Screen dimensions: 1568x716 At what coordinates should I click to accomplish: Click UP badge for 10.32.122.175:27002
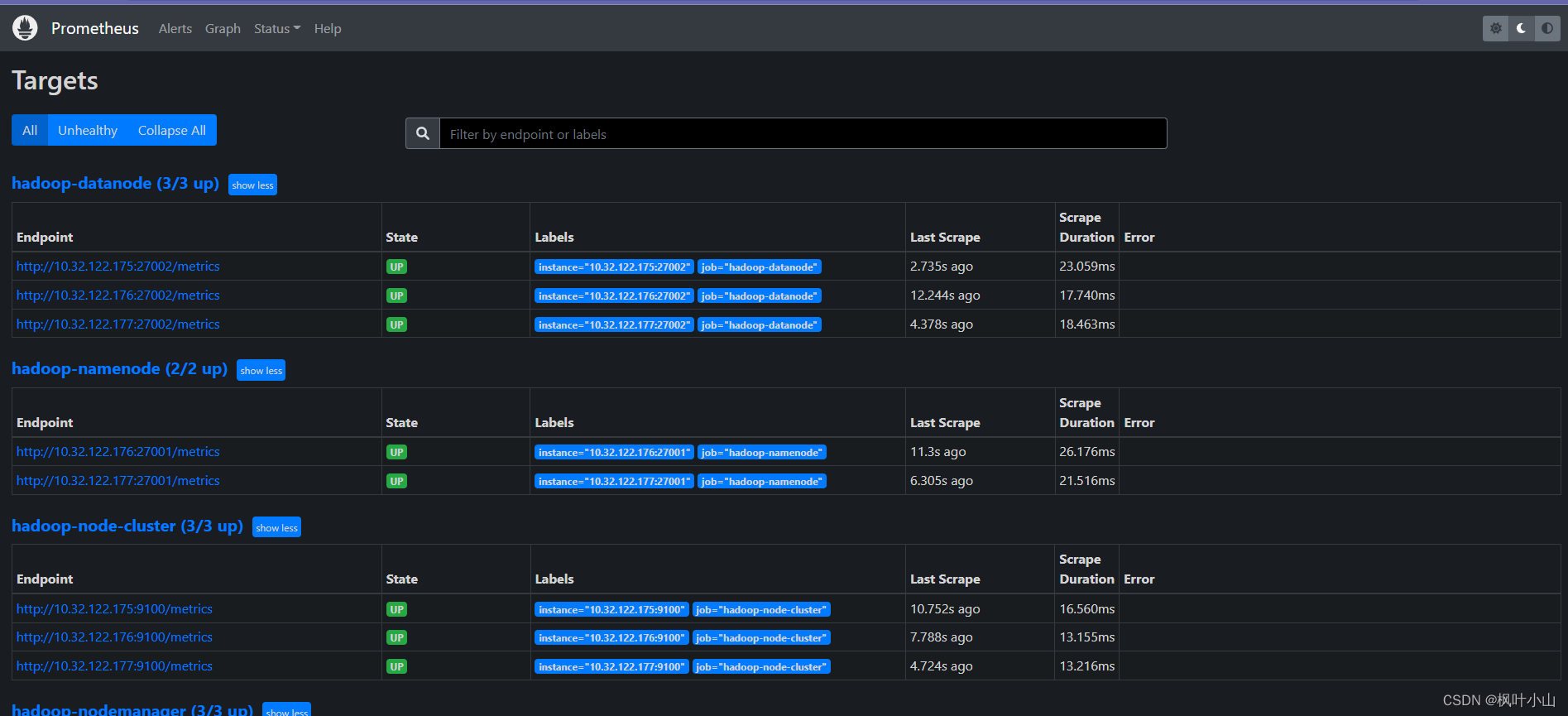(x=397, y=267)
